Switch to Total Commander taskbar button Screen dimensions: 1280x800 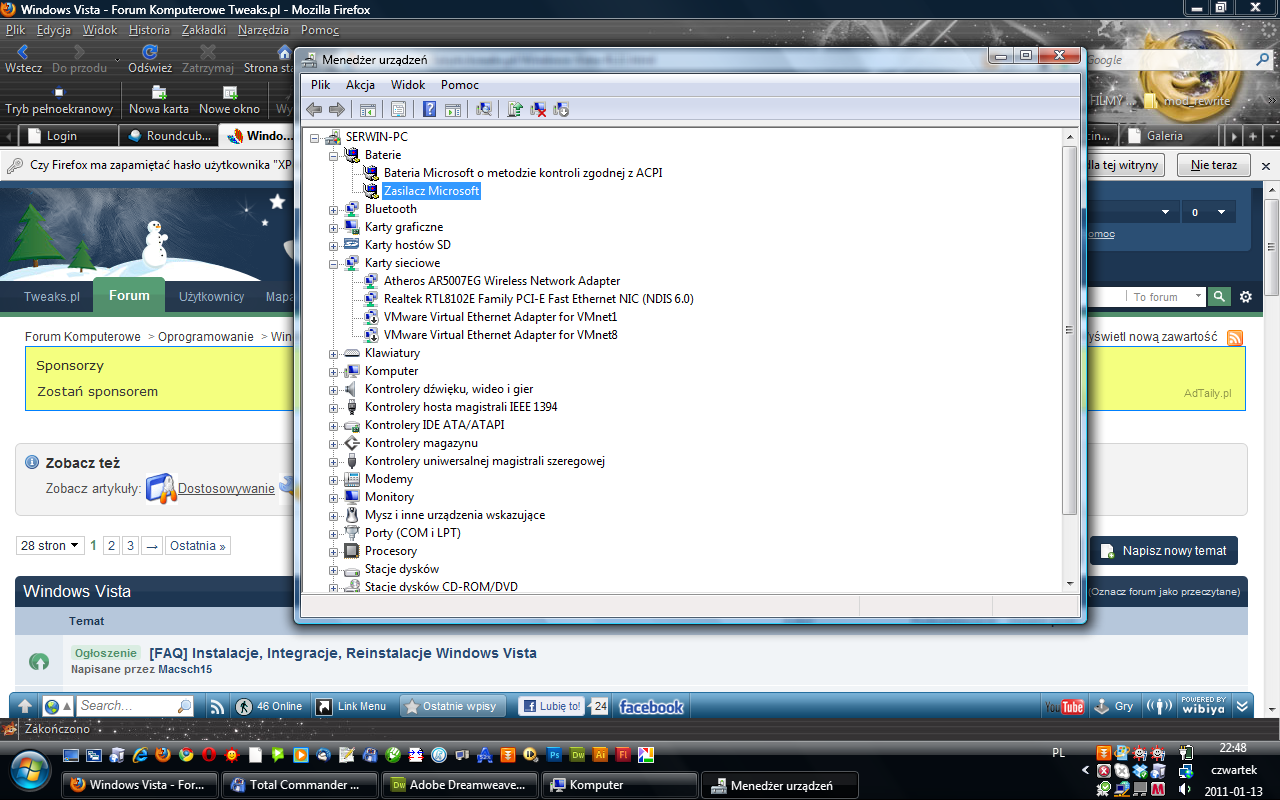click(x=299, y=785)
